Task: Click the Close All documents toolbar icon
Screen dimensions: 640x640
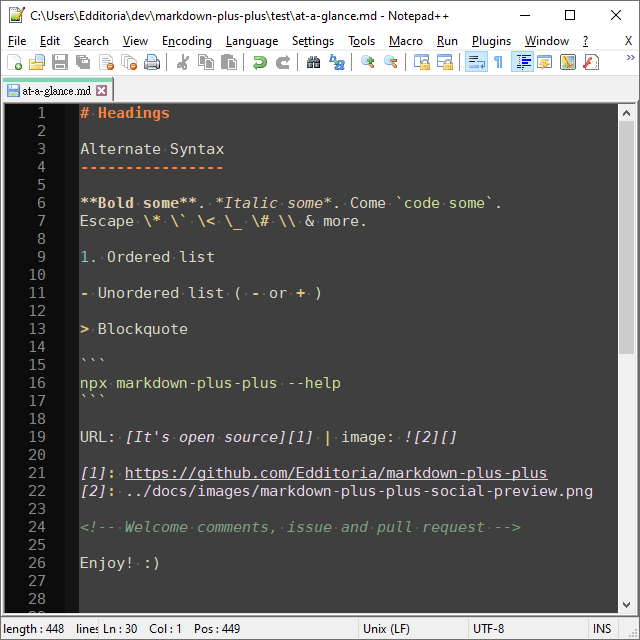Action: click(x=129, y=62)
